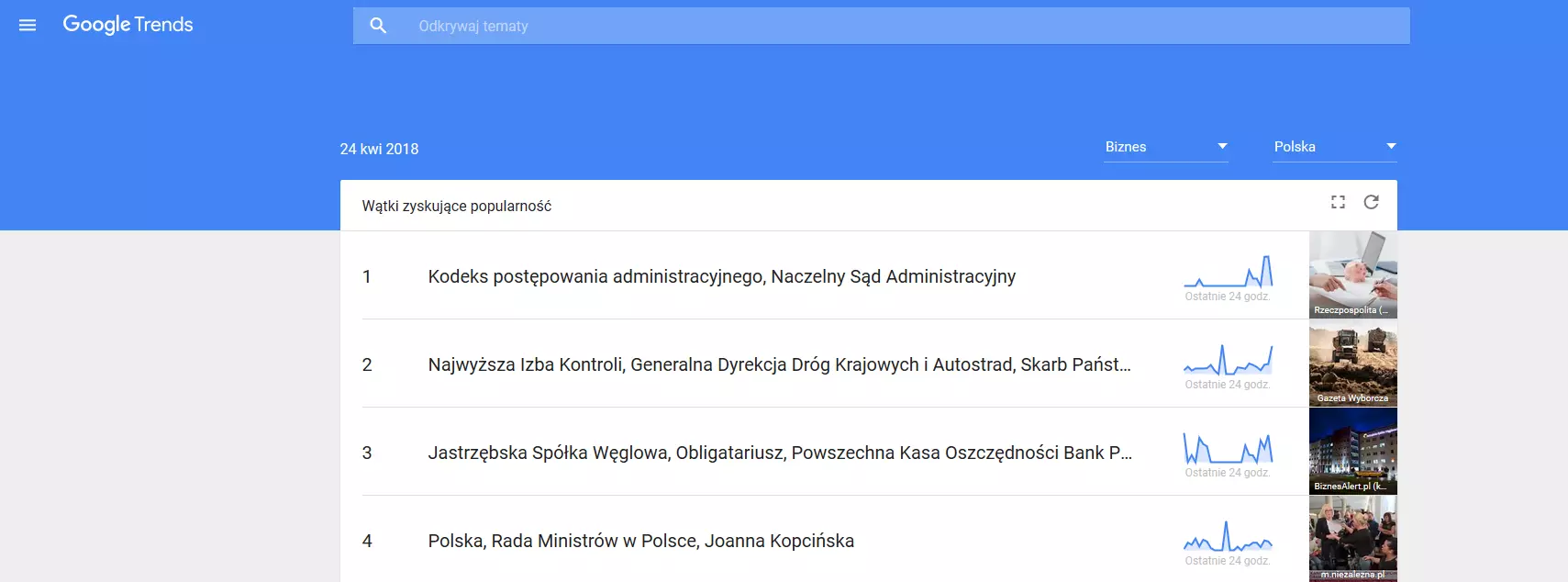Open story 'Polska, Rada Ministrów w Polsce'
This screenshot has height=582, width=1568.
(640, 541)
